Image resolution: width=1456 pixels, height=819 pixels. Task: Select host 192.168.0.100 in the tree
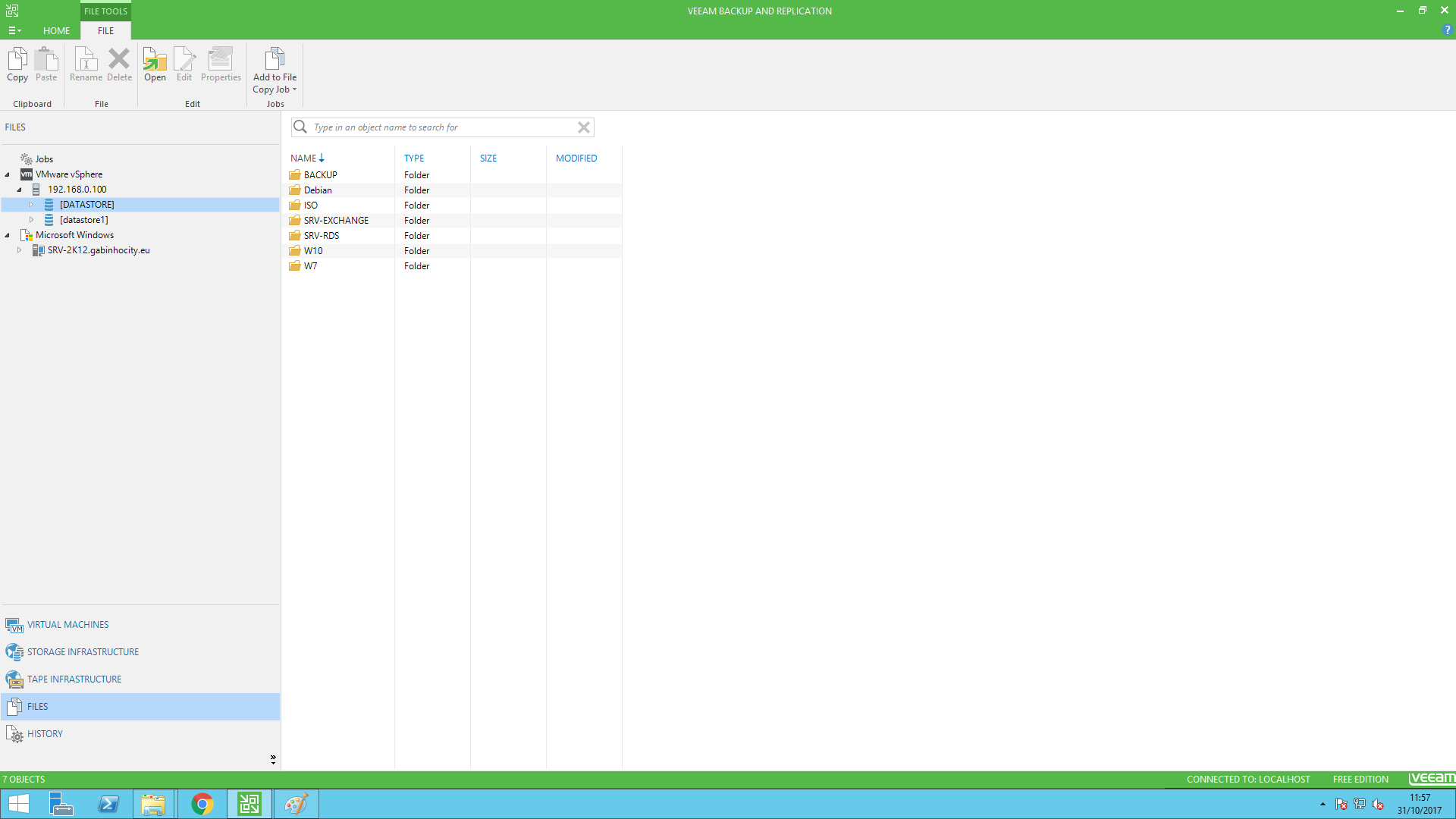tap(77, 190)
